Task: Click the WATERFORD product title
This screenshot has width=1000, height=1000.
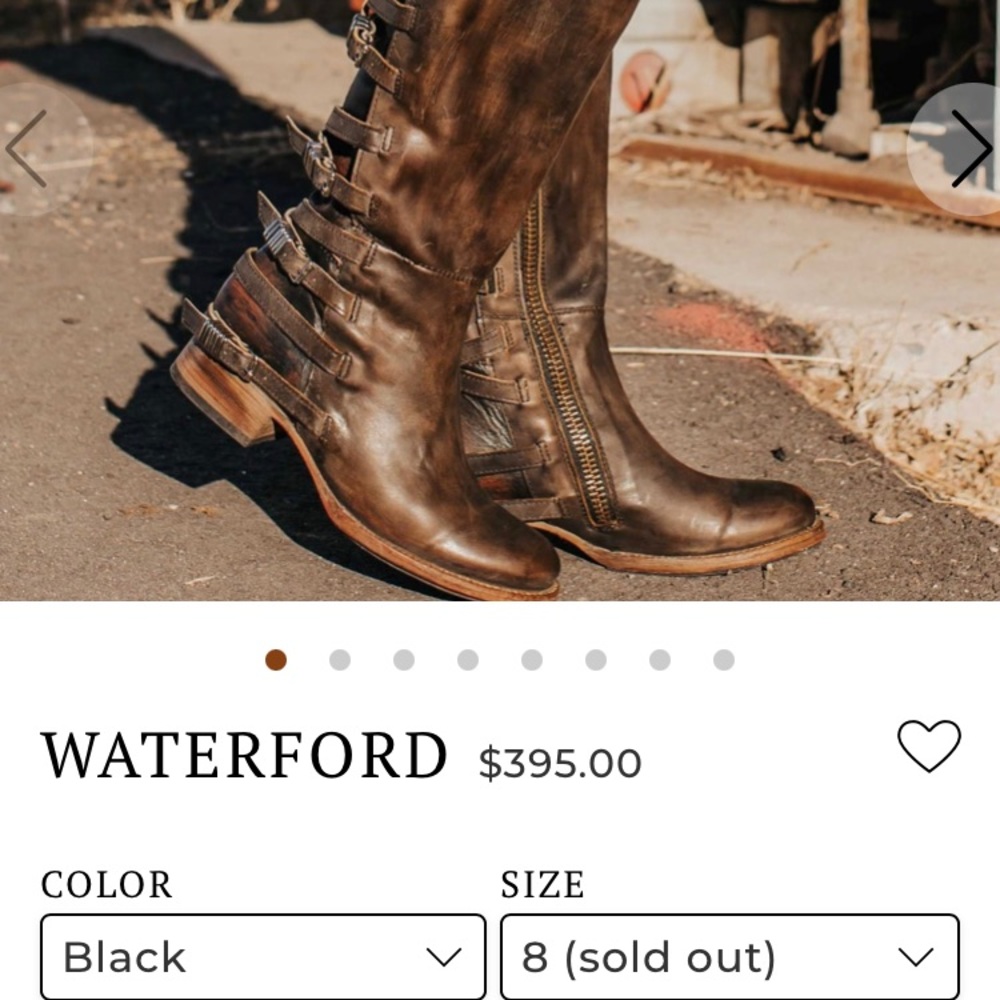Action: (x=244, y=756)
